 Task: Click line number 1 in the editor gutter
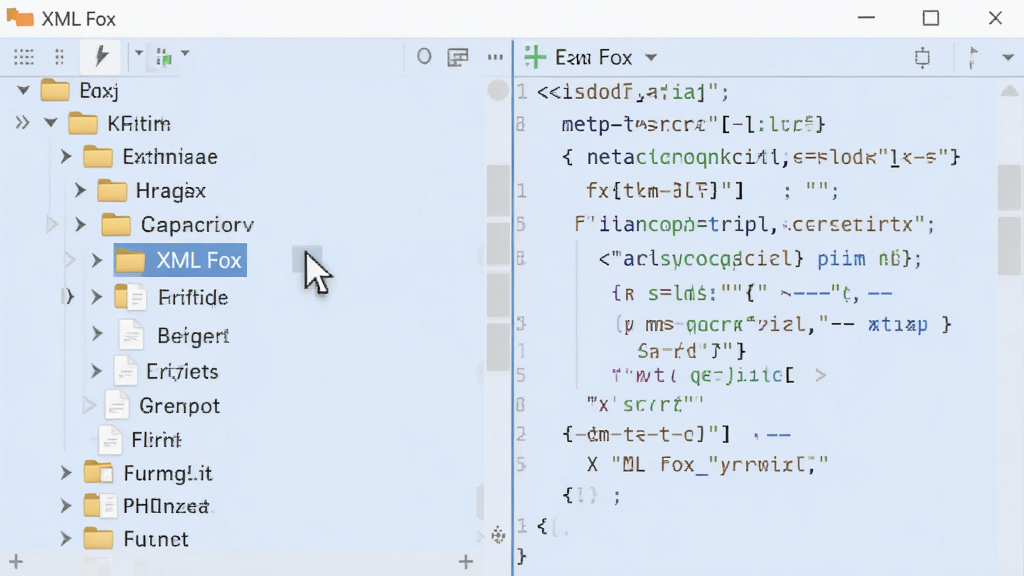(x=521, y=91)
